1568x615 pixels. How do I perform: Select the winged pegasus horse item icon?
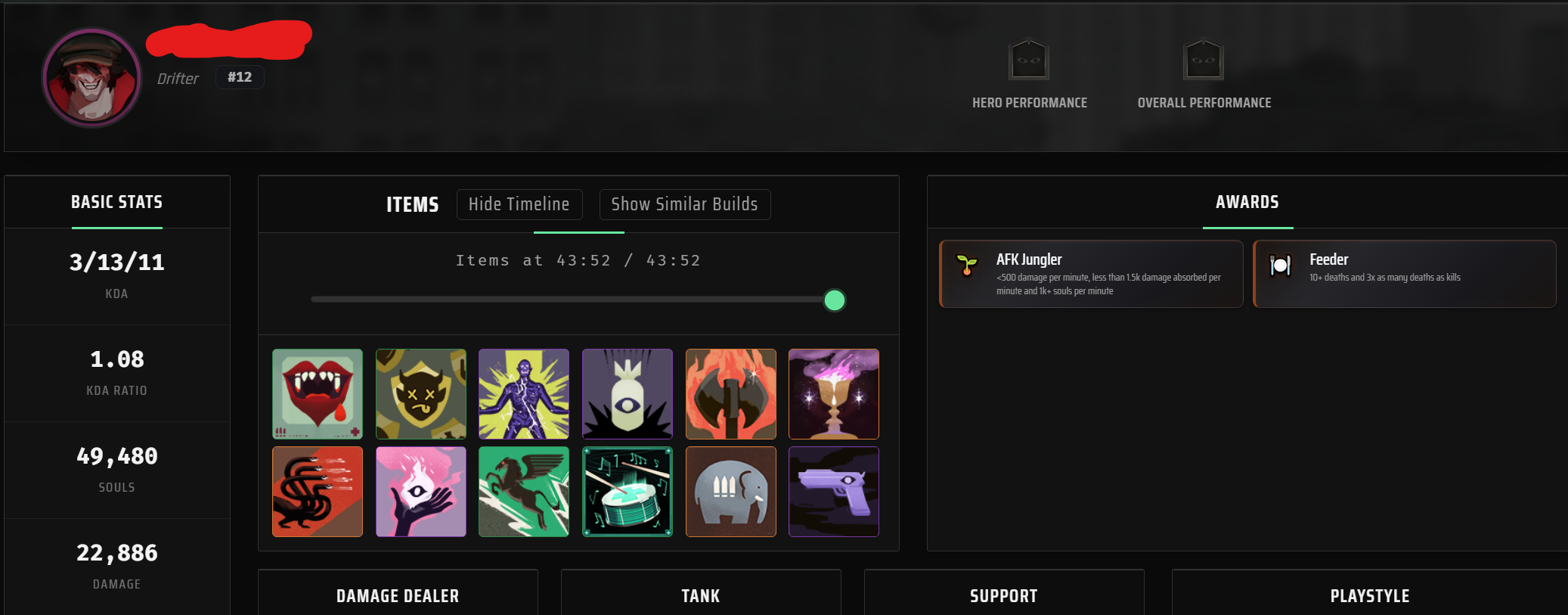click(x=524, y=492)
